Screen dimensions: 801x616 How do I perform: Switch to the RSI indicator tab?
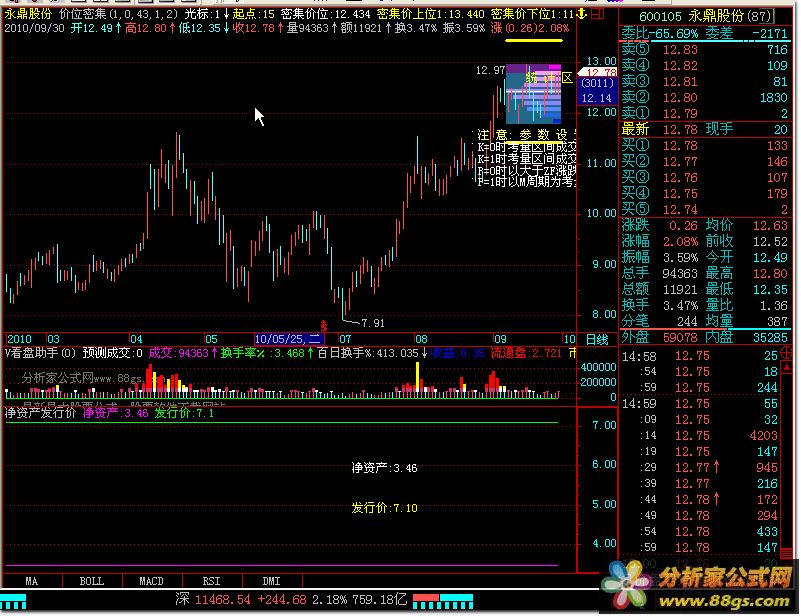click(211, 581)
